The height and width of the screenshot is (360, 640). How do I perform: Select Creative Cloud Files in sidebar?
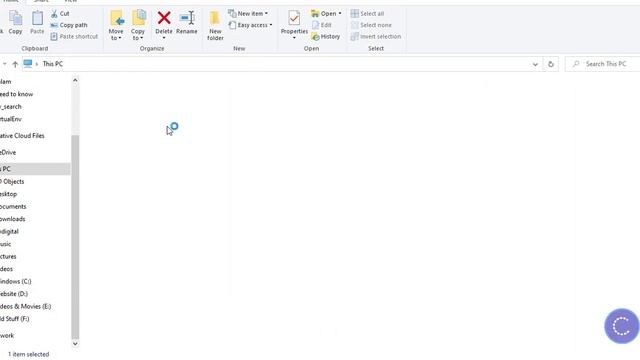(x=22, y=136)
